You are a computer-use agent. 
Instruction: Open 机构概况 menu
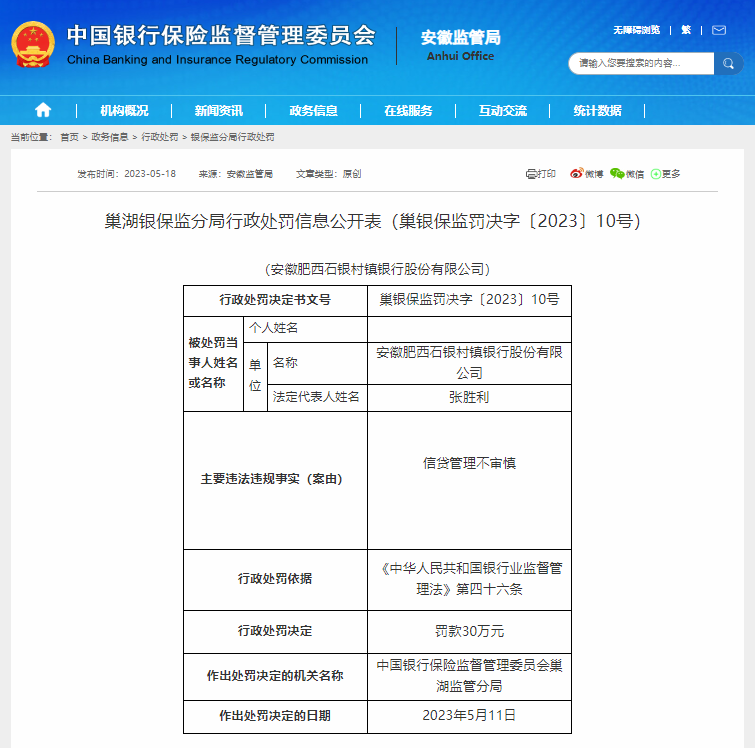[x=124, y=111]
